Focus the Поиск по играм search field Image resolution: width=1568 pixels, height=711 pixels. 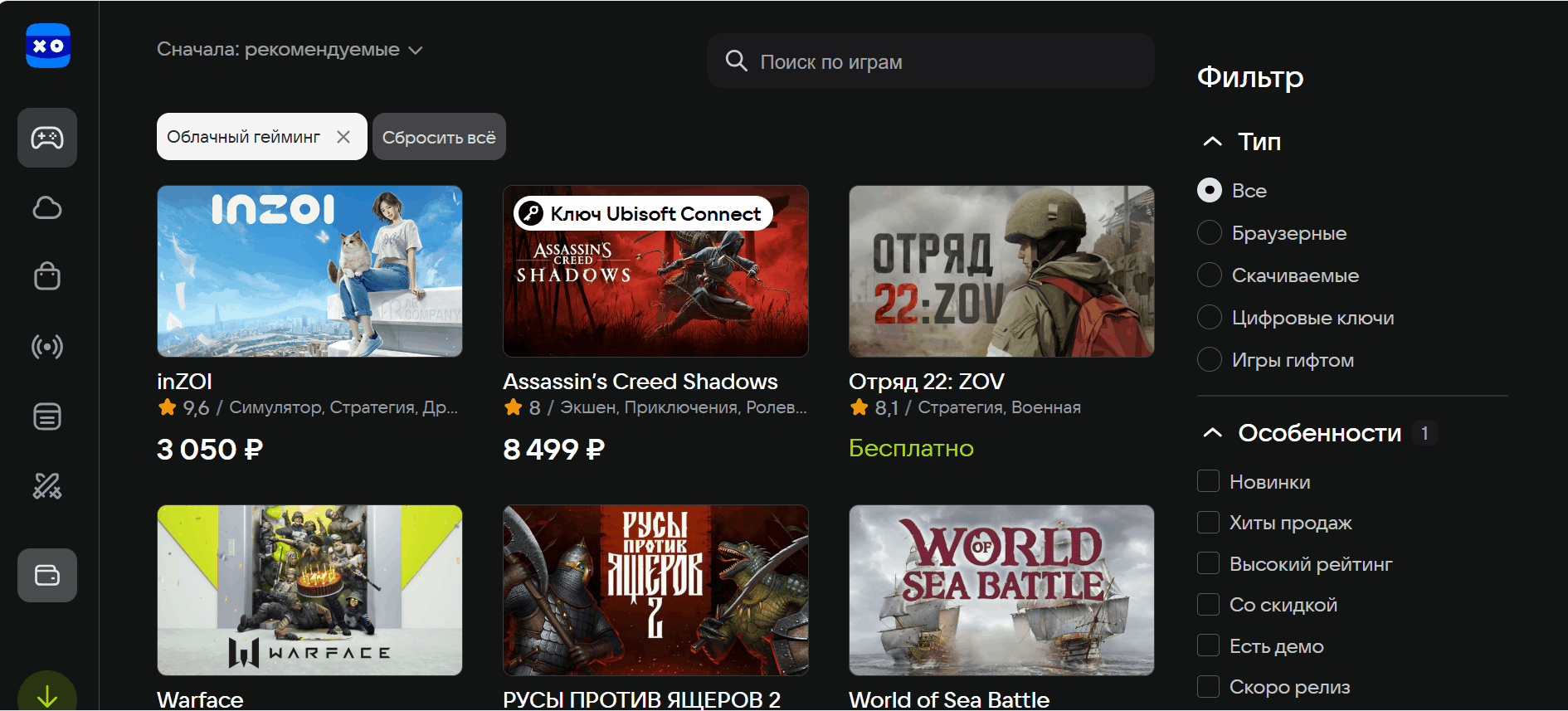[x=930, y=61]
